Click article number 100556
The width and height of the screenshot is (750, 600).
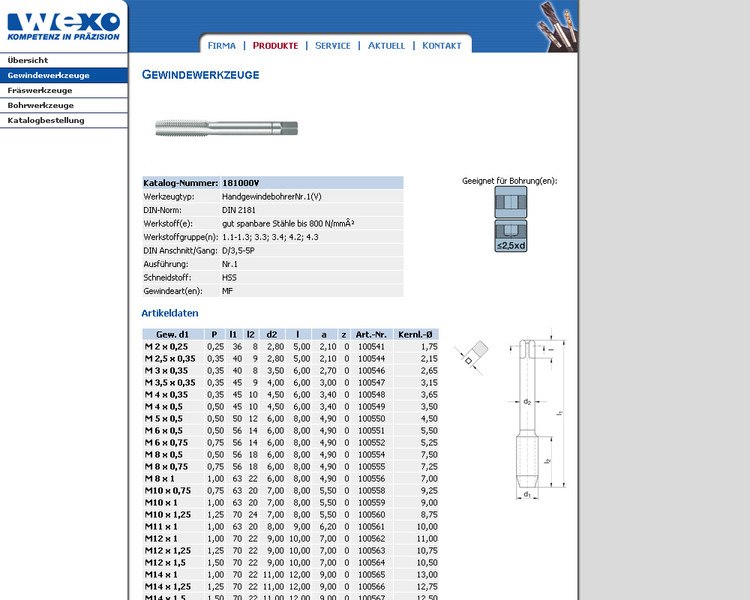pyautogui.click(x=371, y=478)
